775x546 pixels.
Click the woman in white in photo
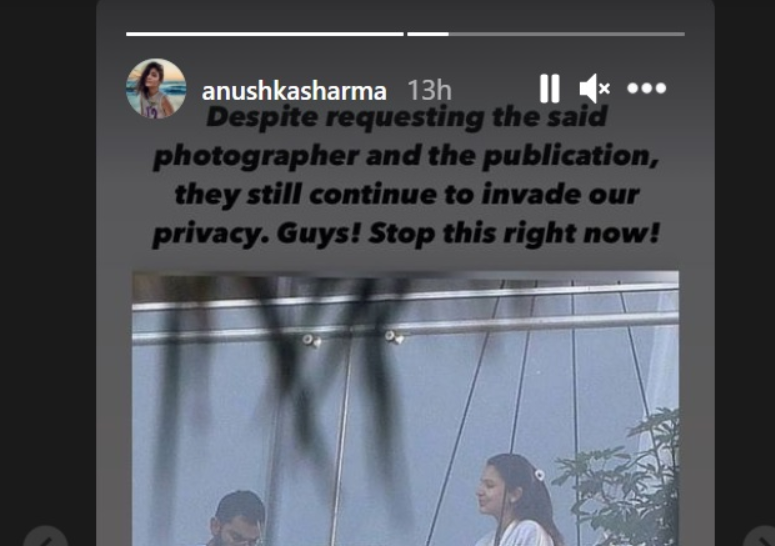(517, 500)
